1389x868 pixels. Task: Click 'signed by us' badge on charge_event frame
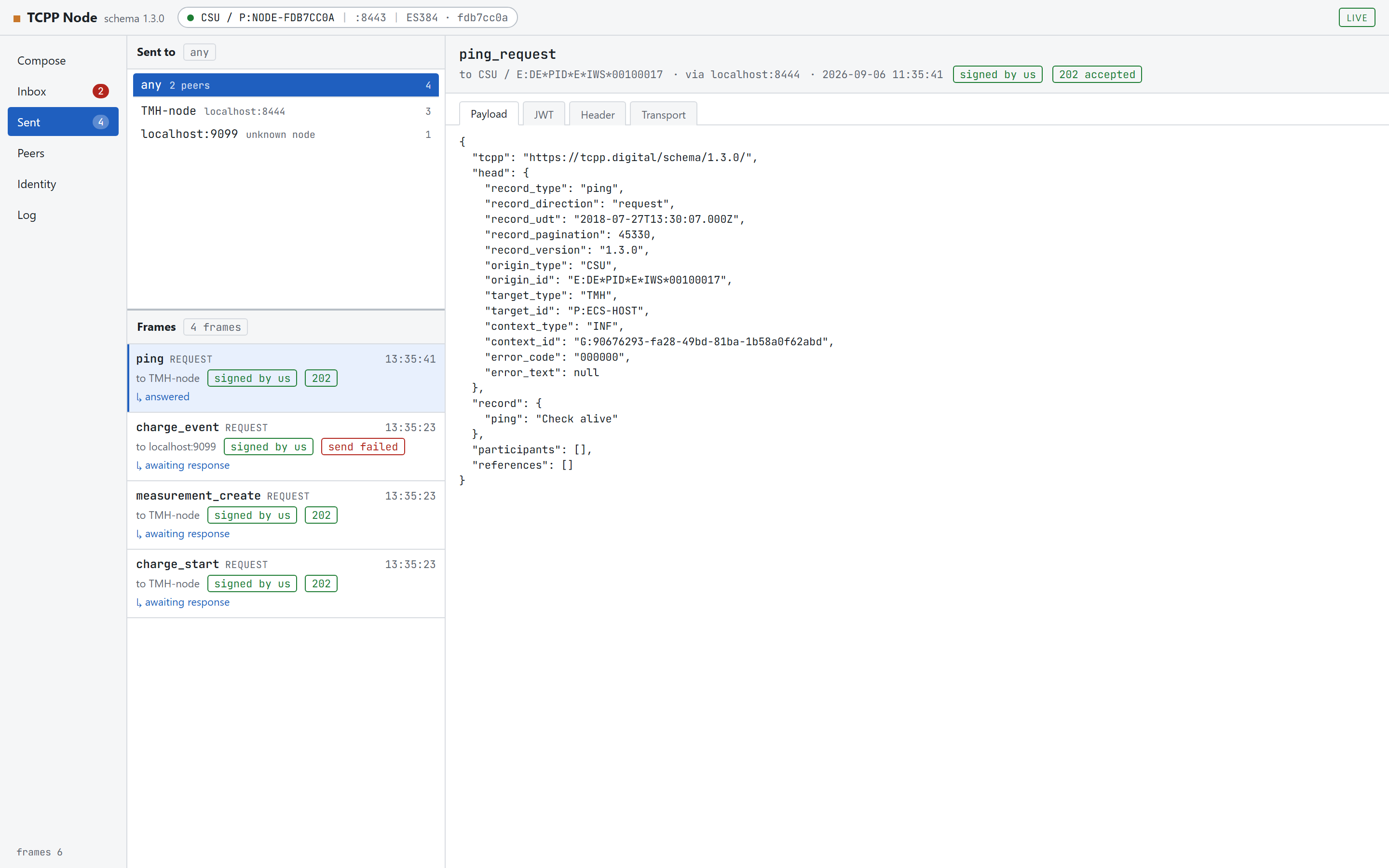[268, 447]
